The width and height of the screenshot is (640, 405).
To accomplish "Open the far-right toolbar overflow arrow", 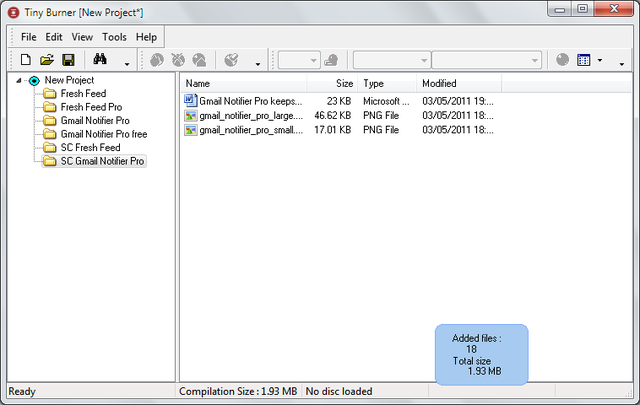I will click(622, 64).
